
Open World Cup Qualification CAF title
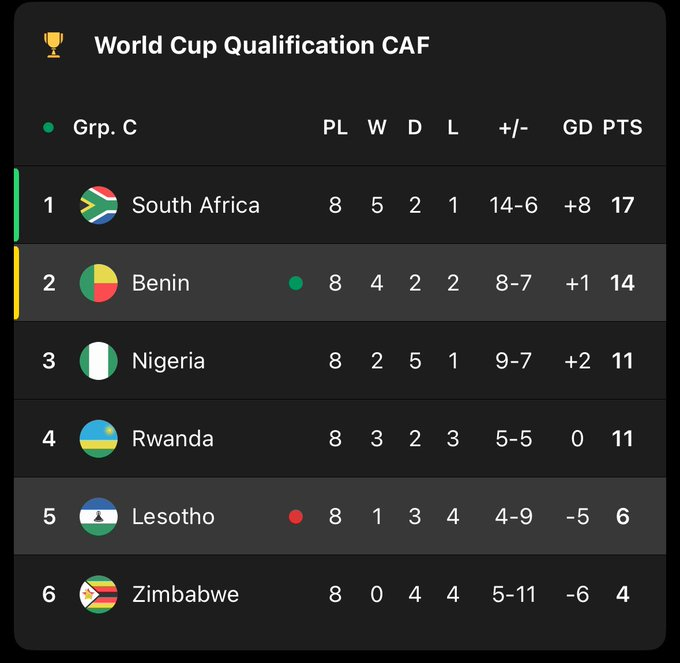(x=261, y=46)
